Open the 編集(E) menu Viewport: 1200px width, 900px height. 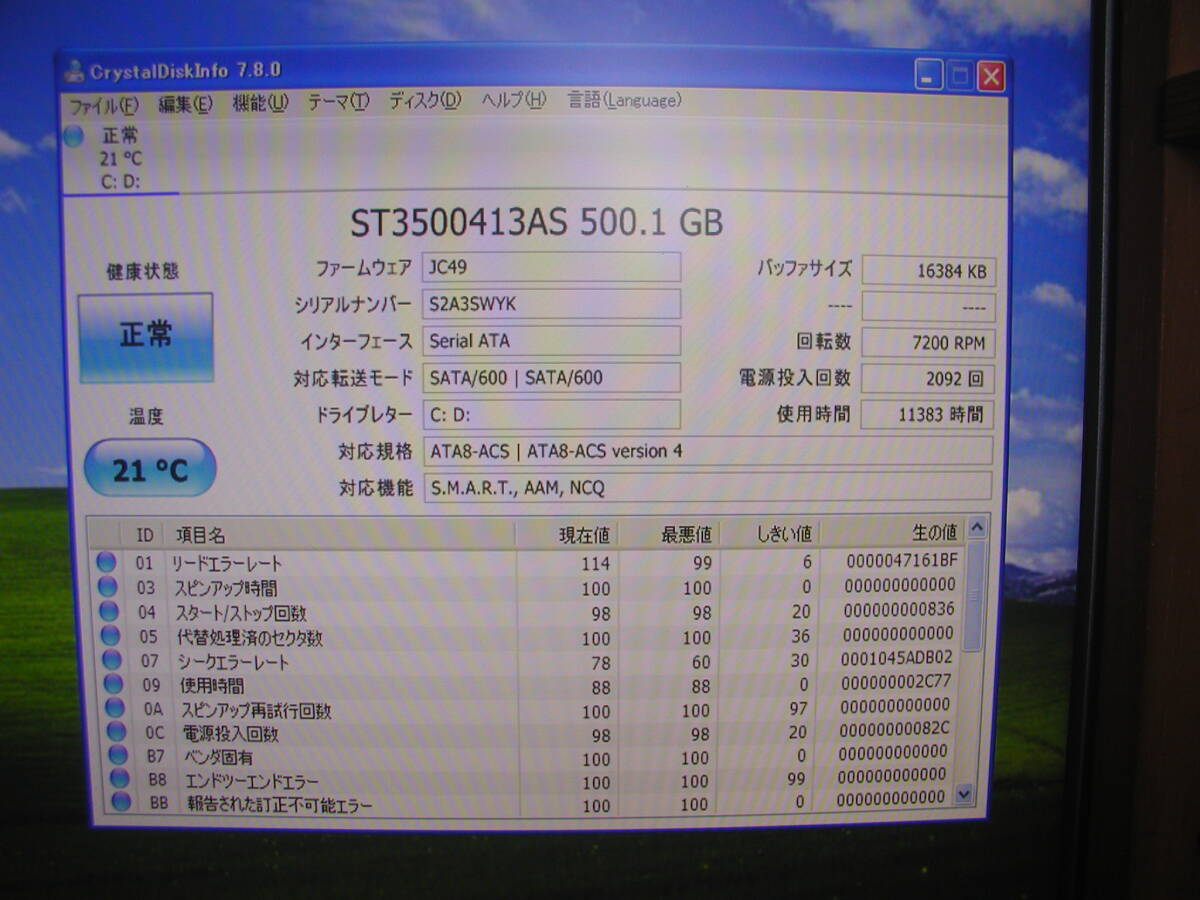tap(185, 103)
